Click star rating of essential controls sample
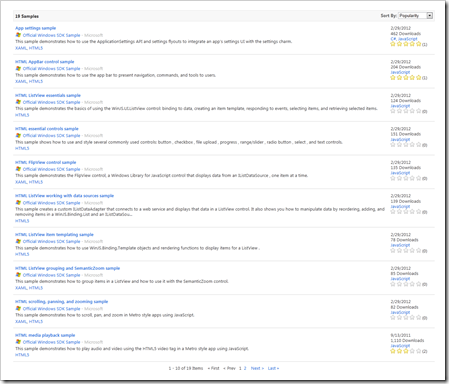Viewport: 449px width, 384px height. pos(406,144)
